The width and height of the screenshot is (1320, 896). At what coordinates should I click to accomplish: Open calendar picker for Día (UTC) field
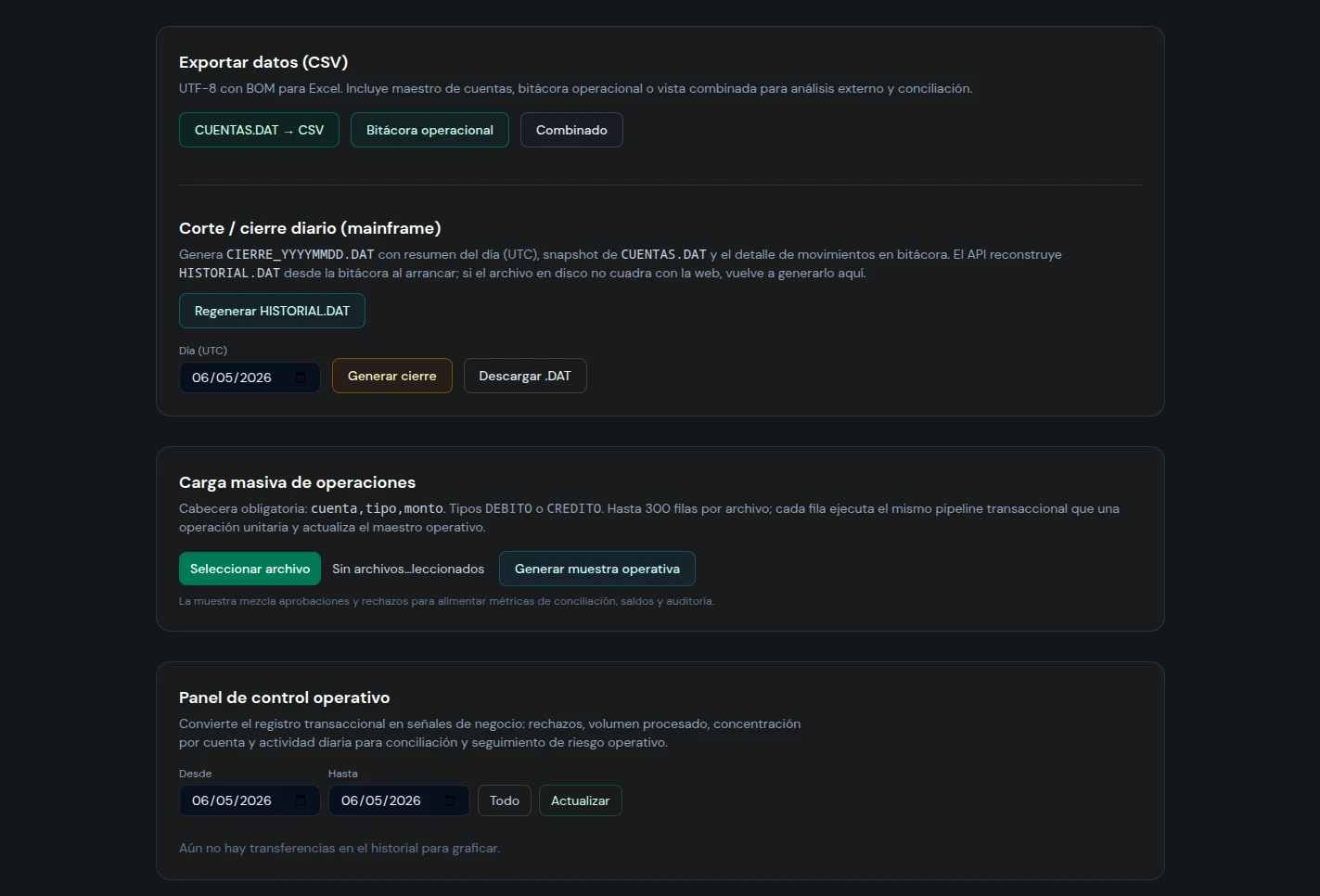[x=301, y=378]
